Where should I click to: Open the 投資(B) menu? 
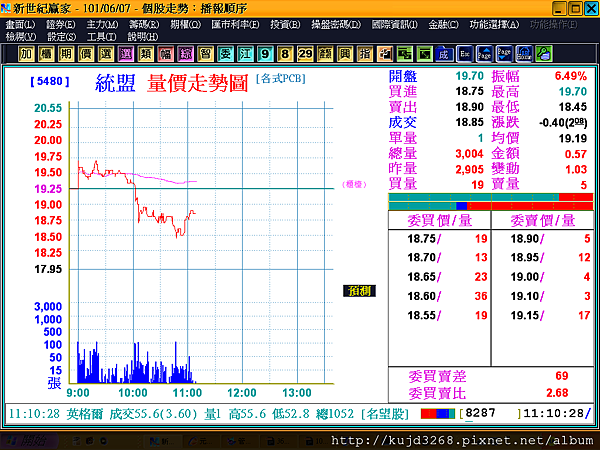pyautogui.click(x=285, y=24)
